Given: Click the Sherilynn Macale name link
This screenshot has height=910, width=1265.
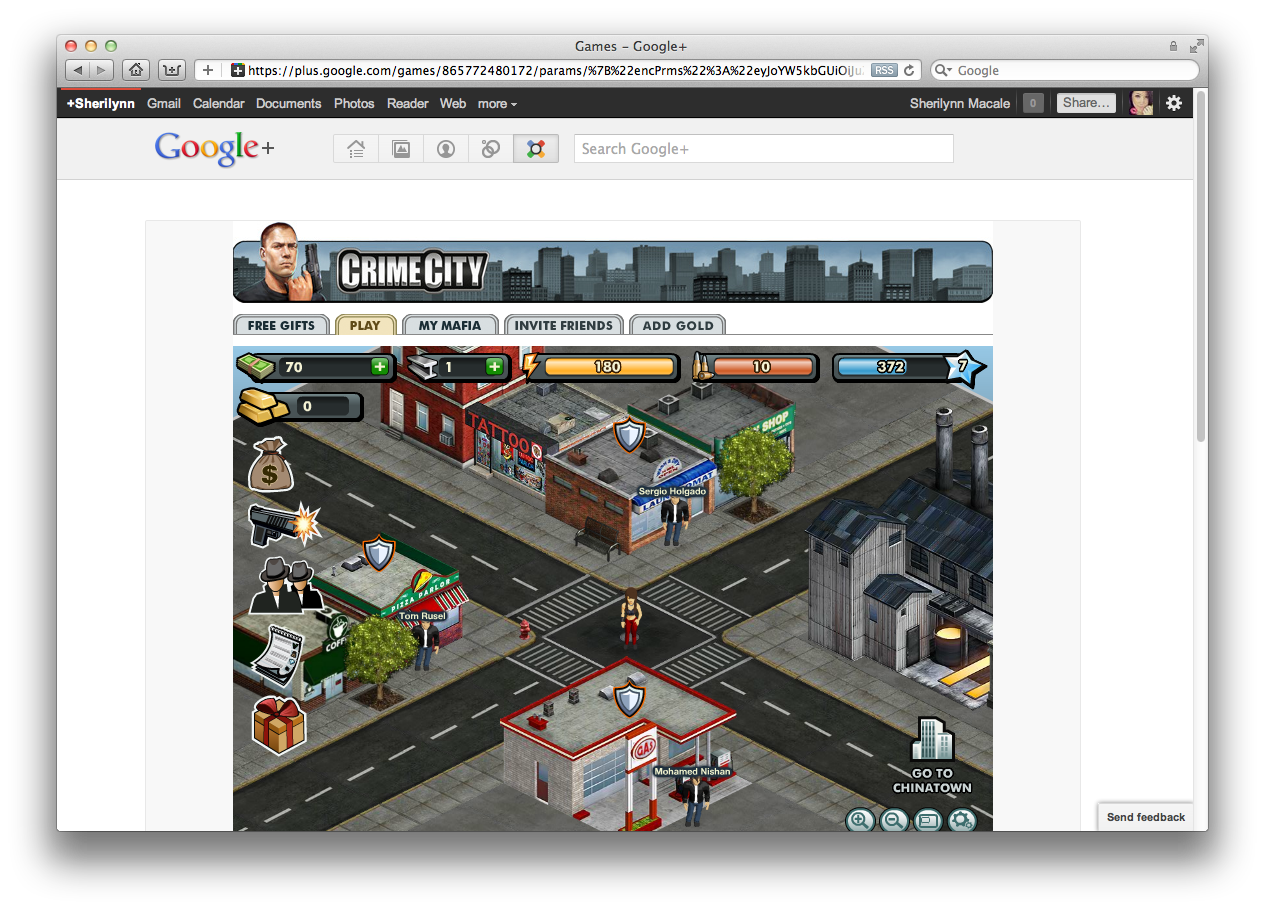Looking at the screenshot, I should [x=960, y=104].
